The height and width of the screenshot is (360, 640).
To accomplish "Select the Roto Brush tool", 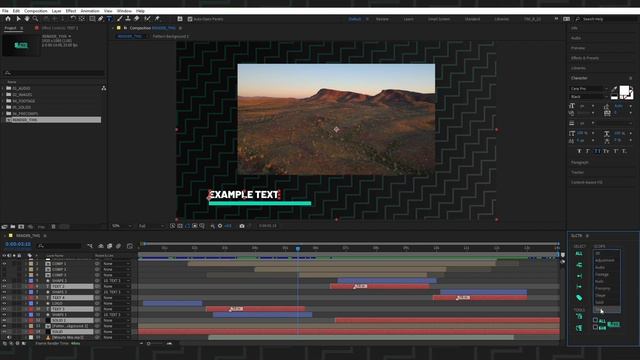I will 147,19.
